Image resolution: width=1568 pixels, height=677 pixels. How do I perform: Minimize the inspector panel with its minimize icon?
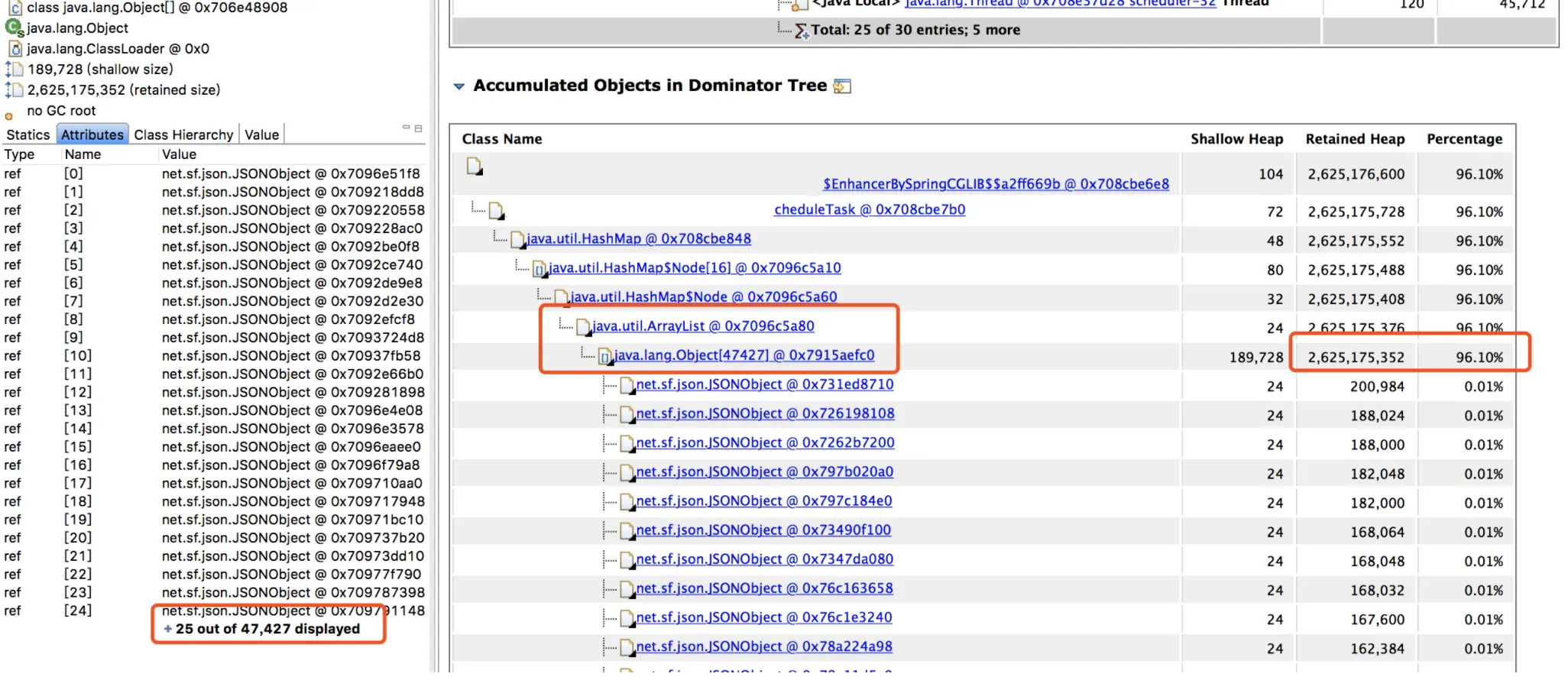[407, 128]
